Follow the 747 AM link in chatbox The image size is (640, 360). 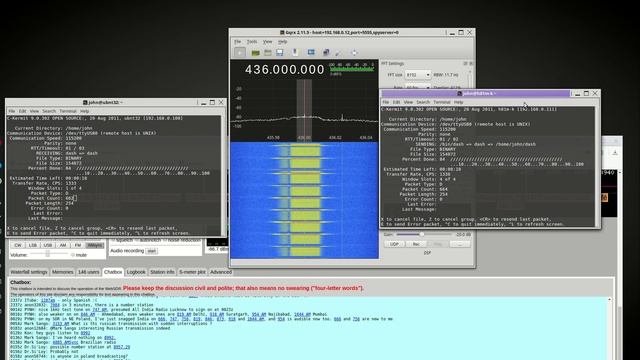click(100, 310)
